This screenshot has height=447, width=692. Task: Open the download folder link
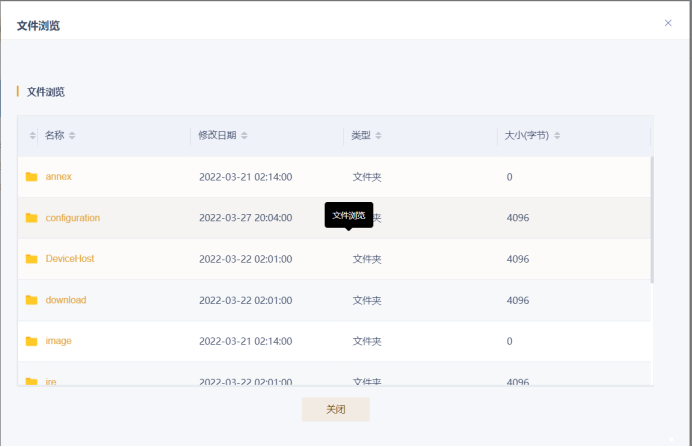(x=66, y=300)
